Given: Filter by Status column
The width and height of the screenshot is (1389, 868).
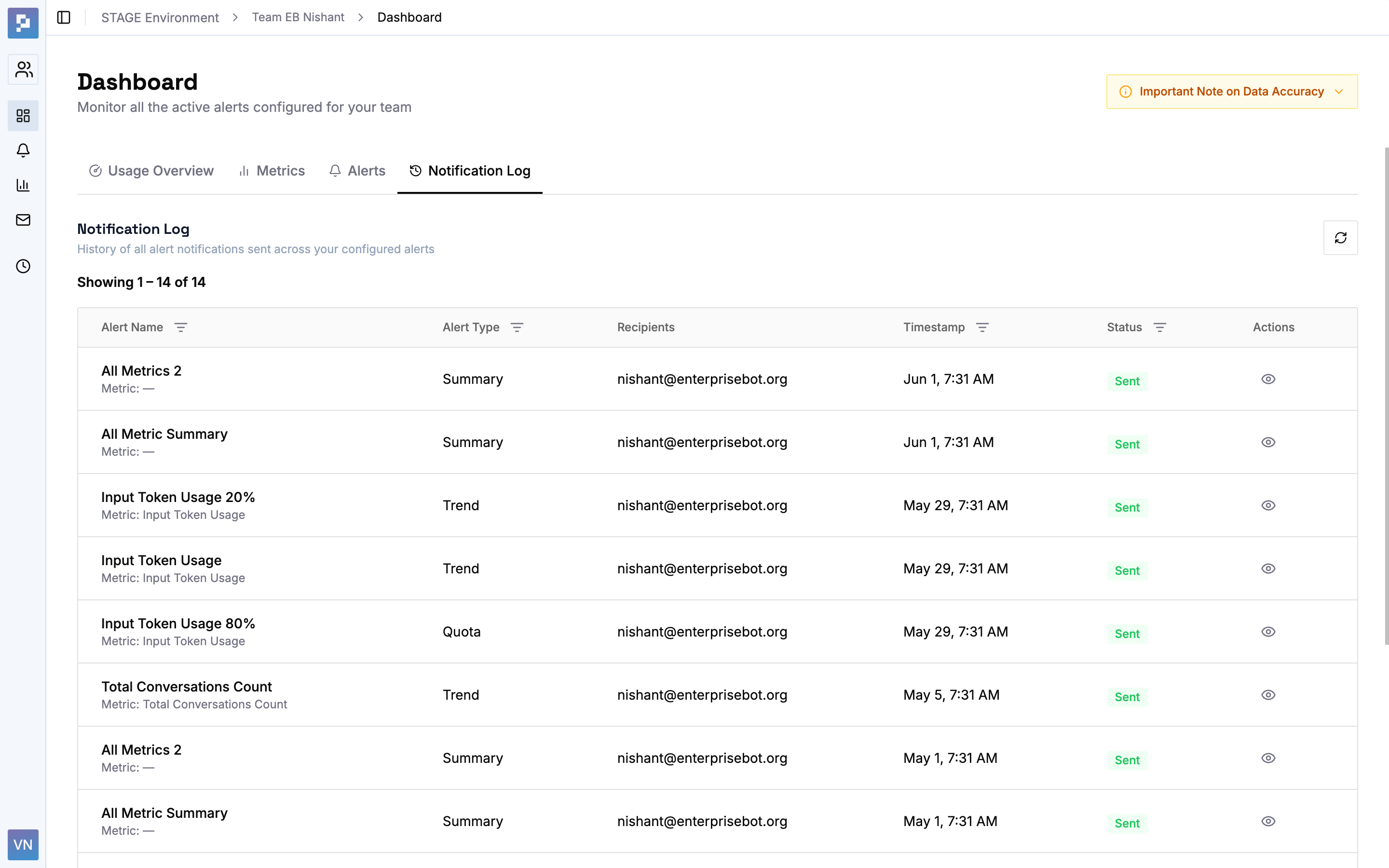Looking at the screenshot, I should [1159, 327].
